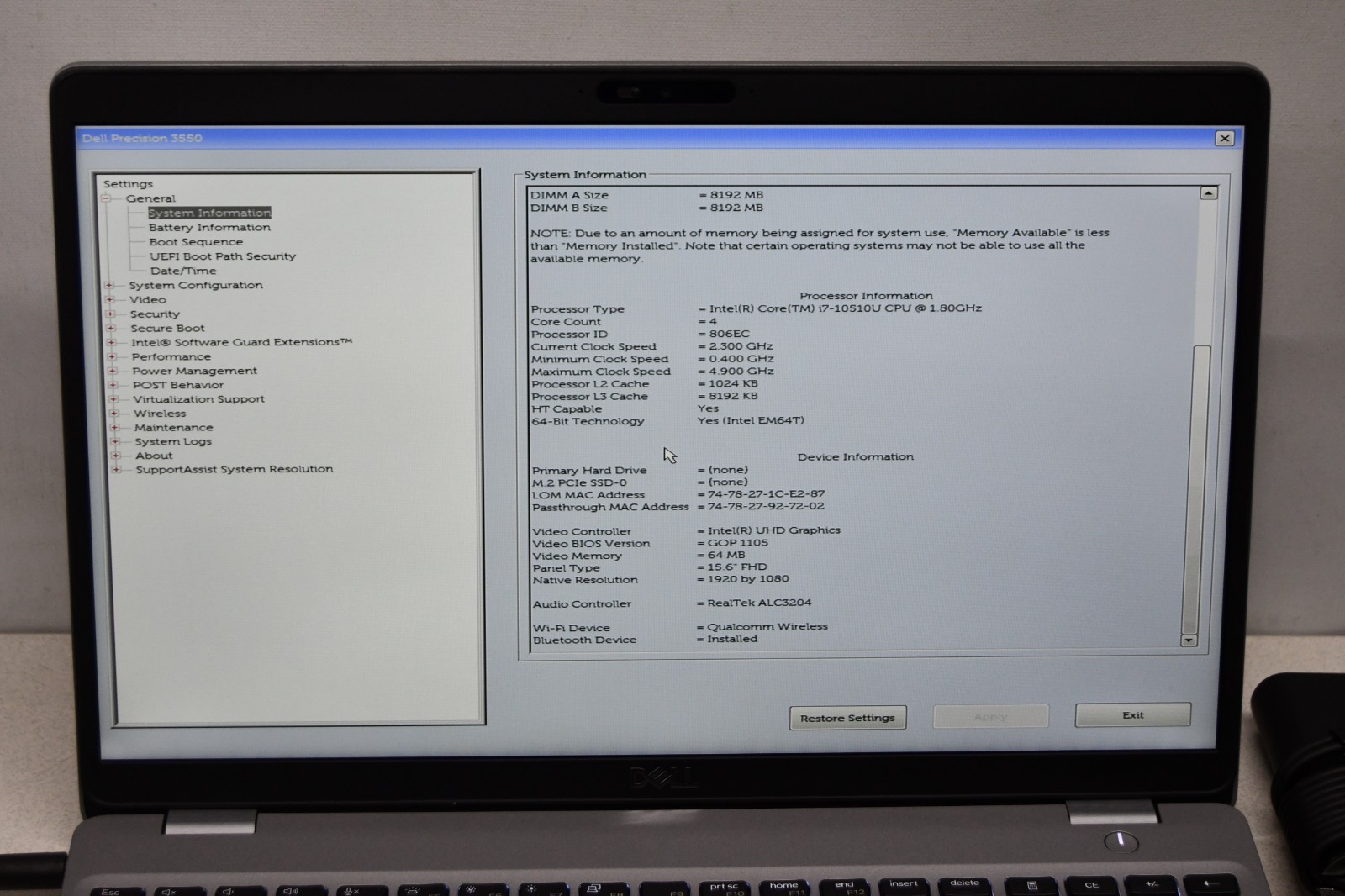
Task: Select Intel Software Guard Extensions label
Action: (241, 342)
